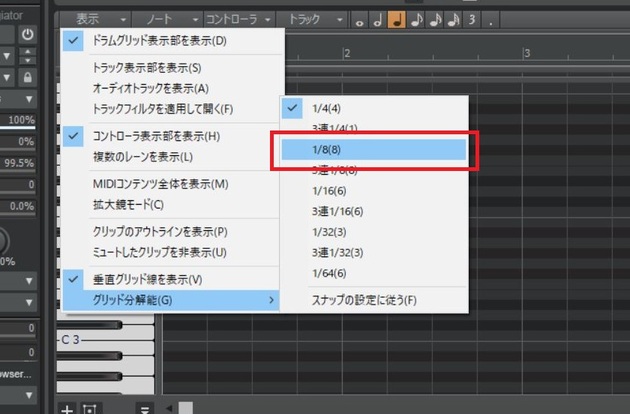Image resolution: width=630 pixels, height=414 pixels.
Task: Open the ノート dropdown menu
Action: point(165,19)
